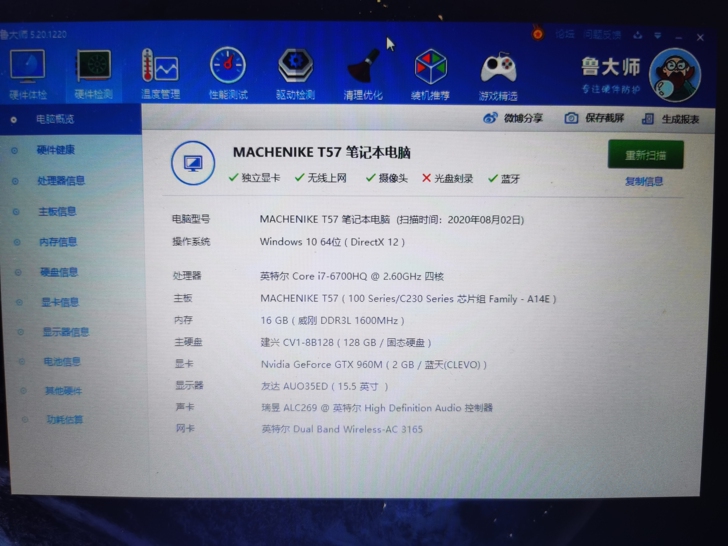
Task: Select 显示器信息 in the sidebar
Action: 66,332
